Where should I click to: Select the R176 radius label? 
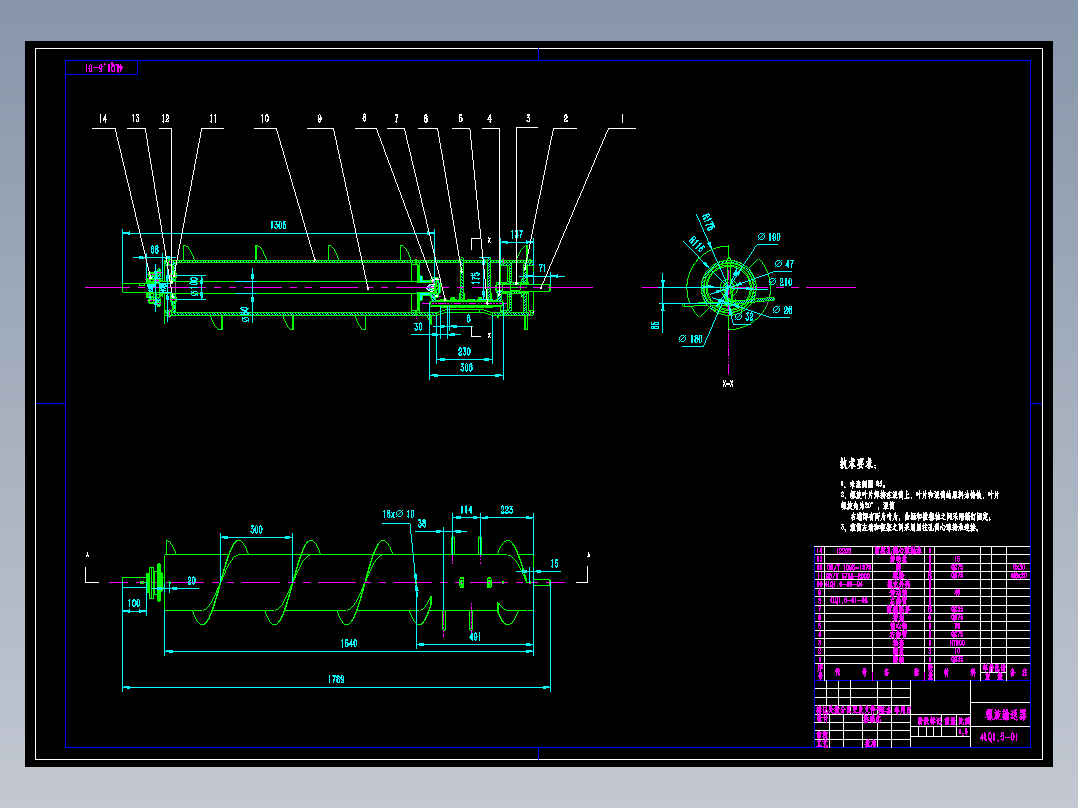point(709,221)
